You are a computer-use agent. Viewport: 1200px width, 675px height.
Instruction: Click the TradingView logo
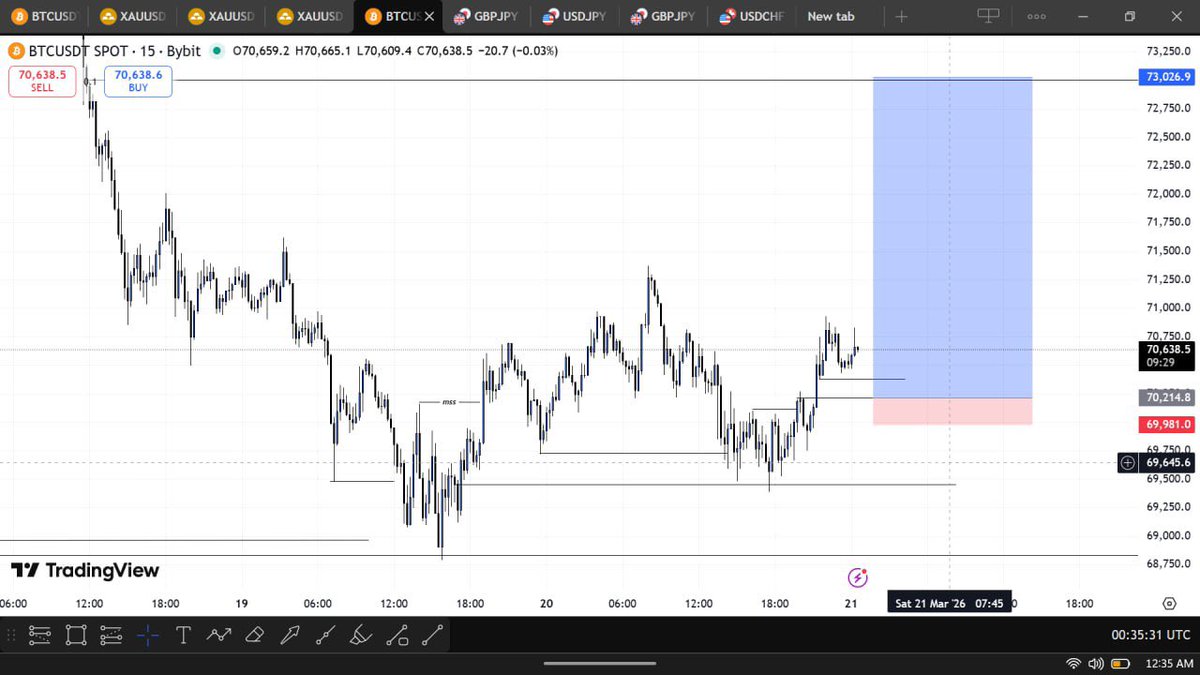[85, 570]
